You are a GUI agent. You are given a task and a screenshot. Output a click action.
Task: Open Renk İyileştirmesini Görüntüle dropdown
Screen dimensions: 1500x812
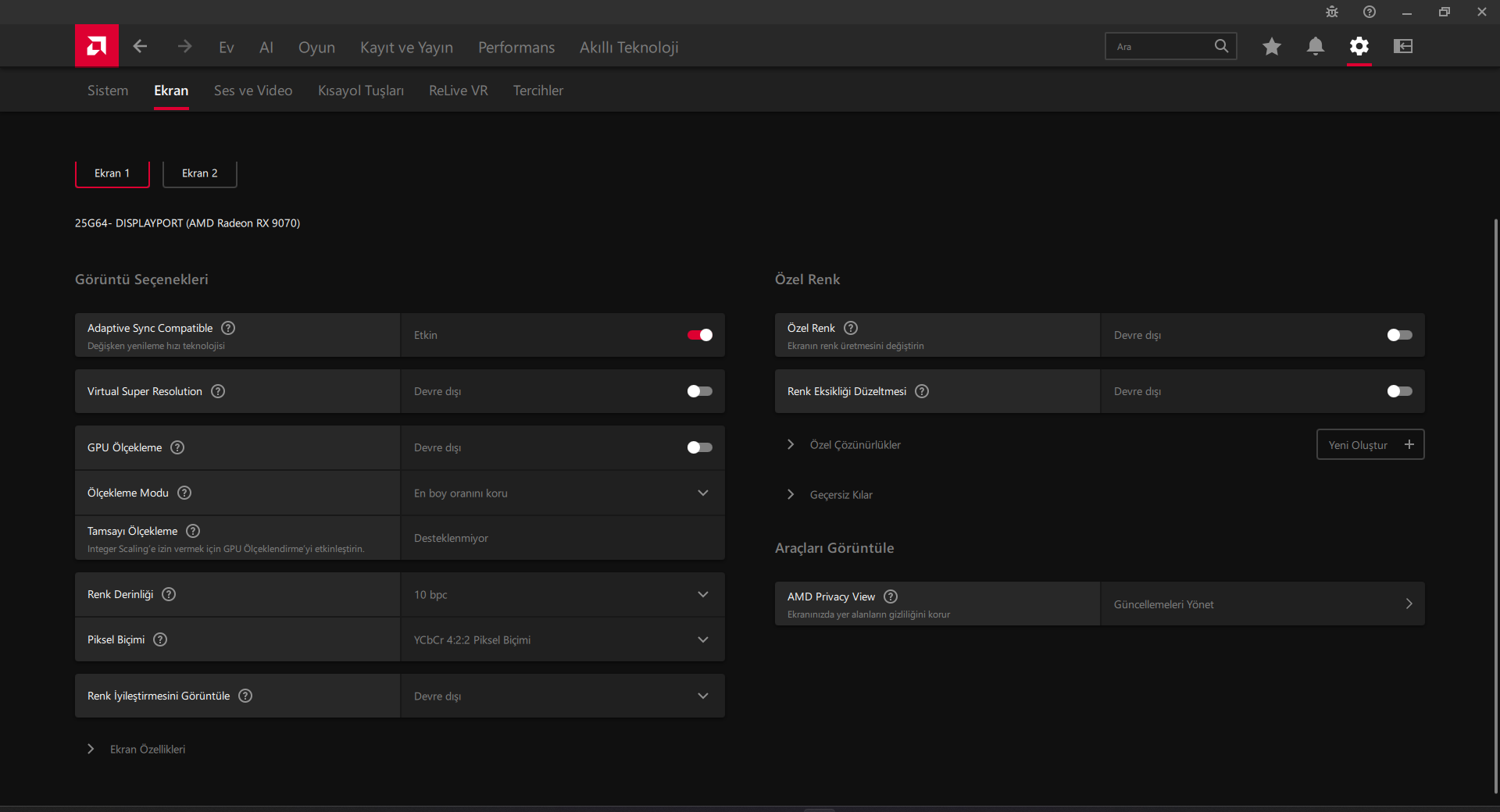tap(562, 696)
